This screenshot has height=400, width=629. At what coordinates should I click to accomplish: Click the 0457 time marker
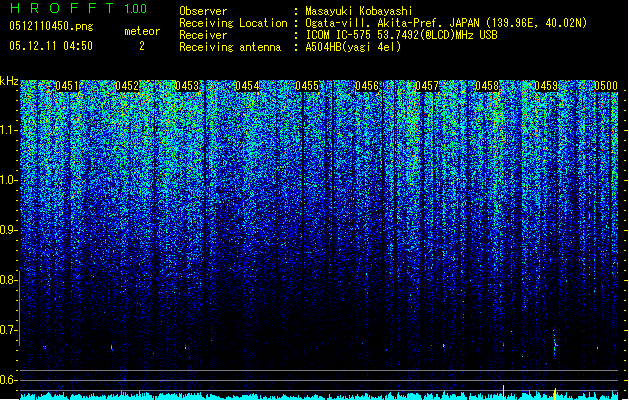click(x=427, y=86)
